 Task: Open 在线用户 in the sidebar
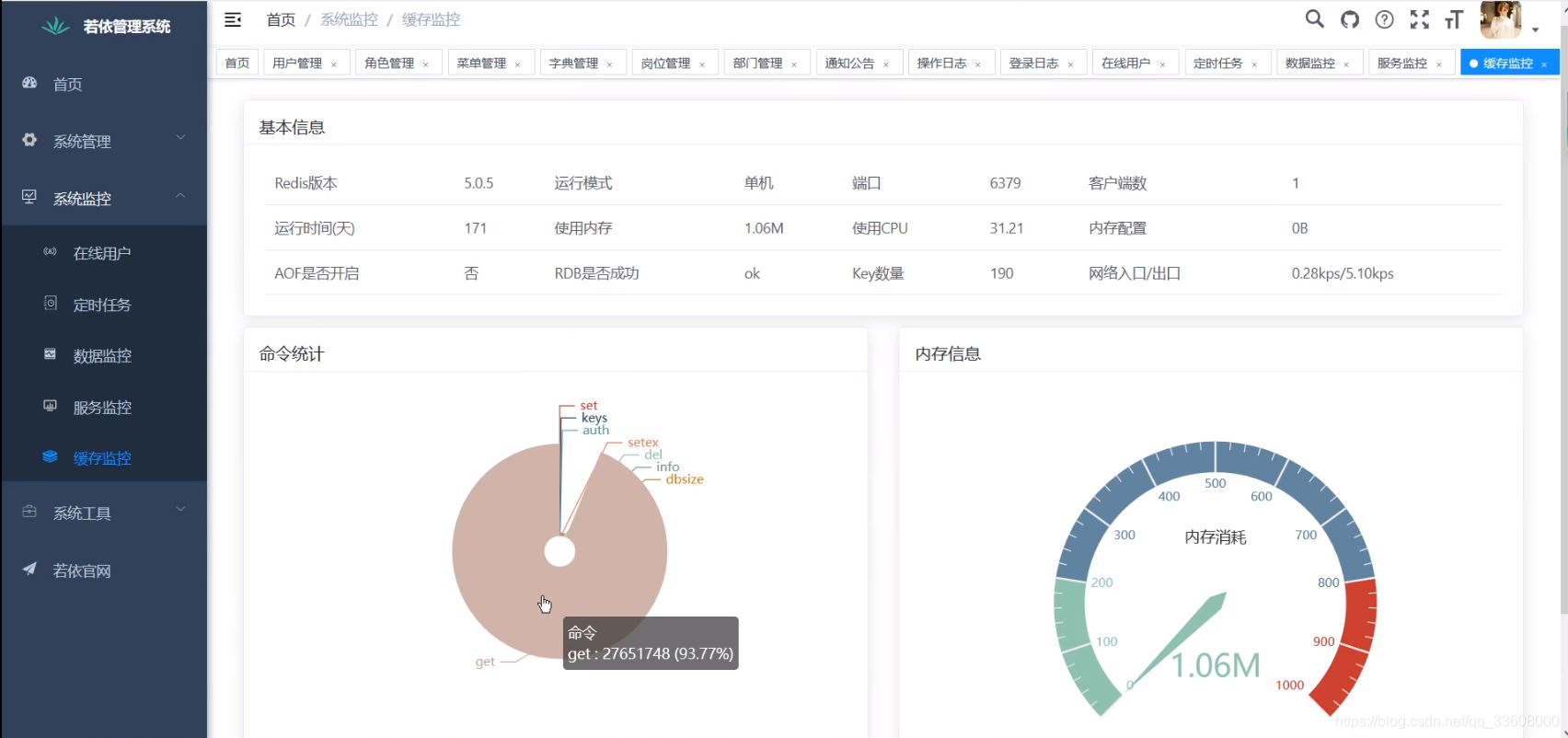pyautogui.click(x=103, y=253)
